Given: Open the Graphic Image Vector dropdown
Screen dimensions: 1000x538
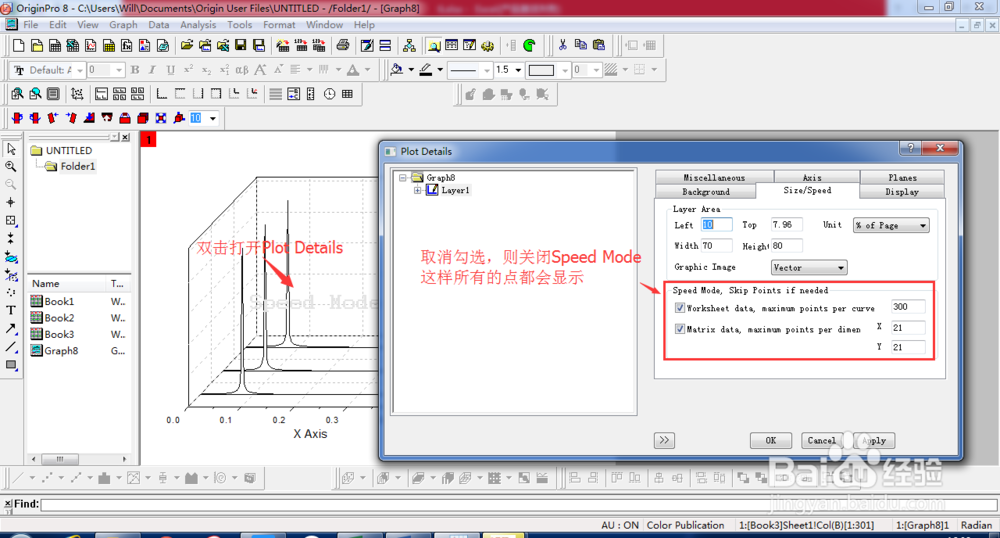Looking at the screenshot, I should click(x=809, y=268).
